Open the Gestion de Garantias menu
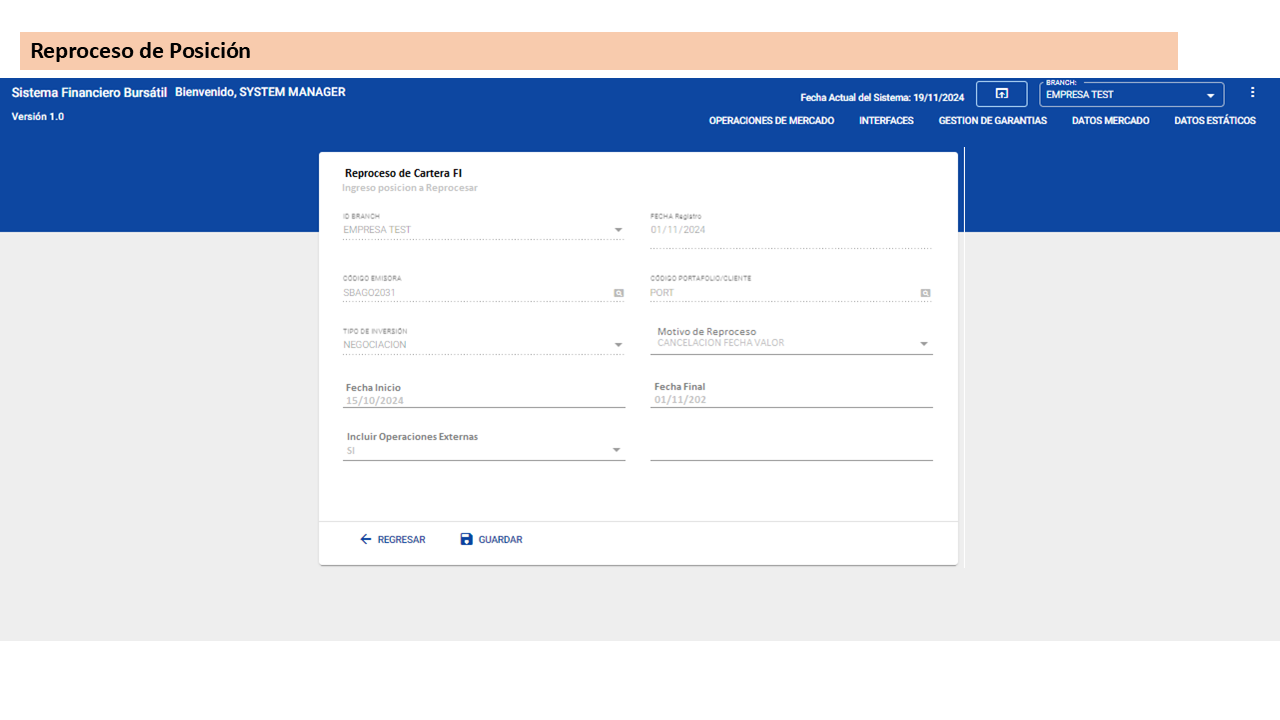The width and height of the screenshot is (1280, 720). [x=992, y=121]
